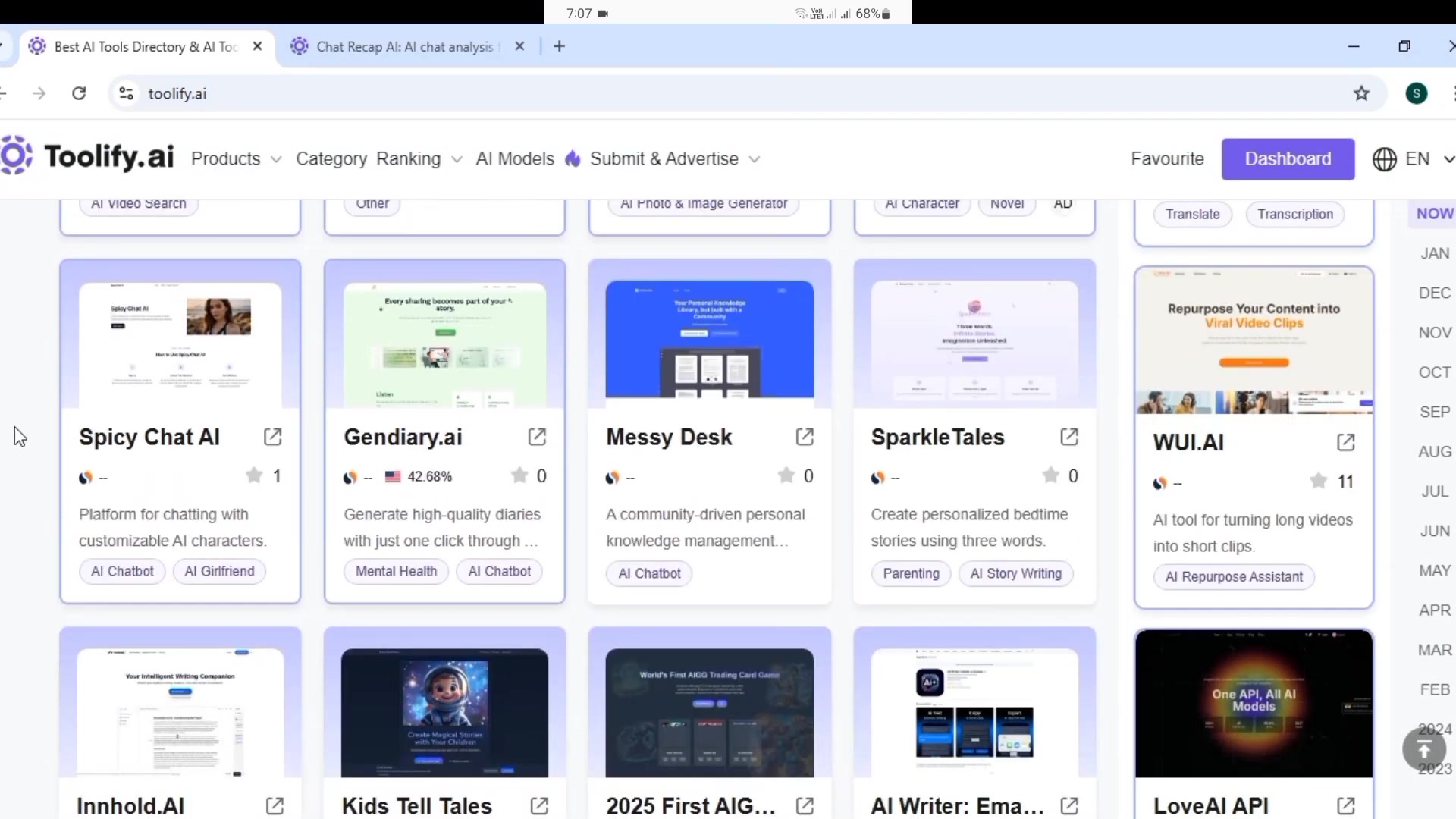
Task: Favorite Spicy Chat AI with star icon
Action: click(254, 475)
